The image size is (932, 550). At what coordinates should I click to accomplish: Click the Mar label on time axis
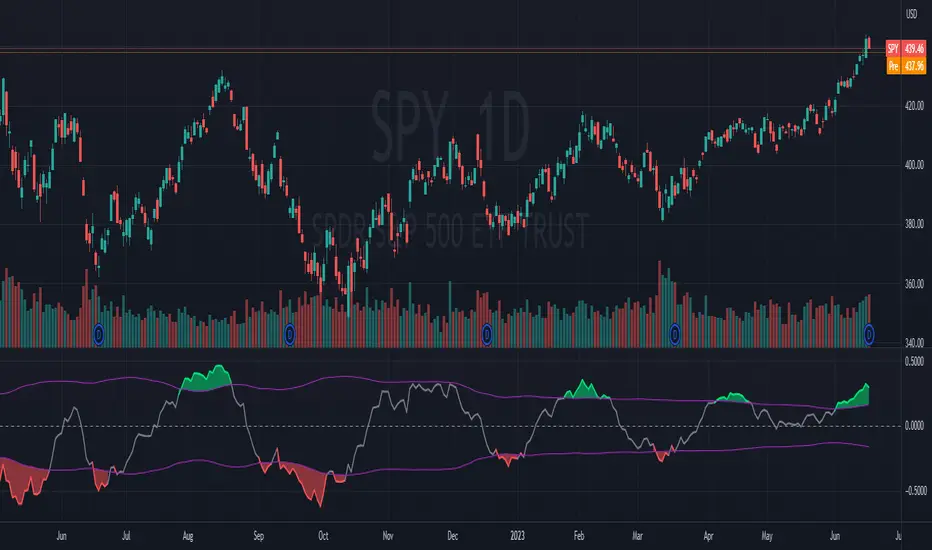click(638, 536)
